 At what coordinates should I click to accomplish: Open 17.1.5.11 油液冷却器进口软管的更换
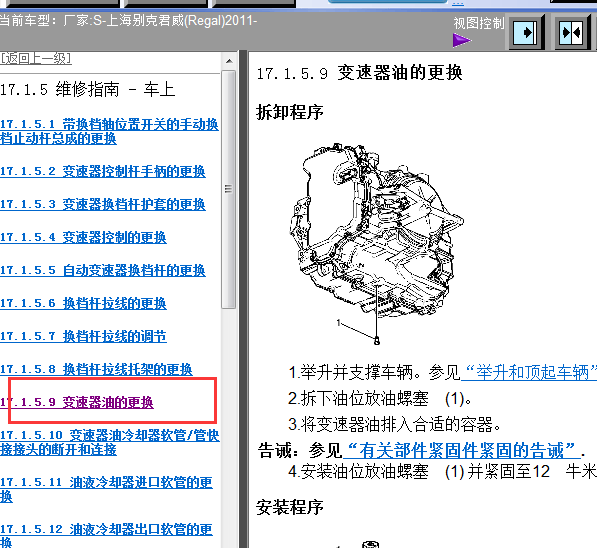tap(106, 489)
